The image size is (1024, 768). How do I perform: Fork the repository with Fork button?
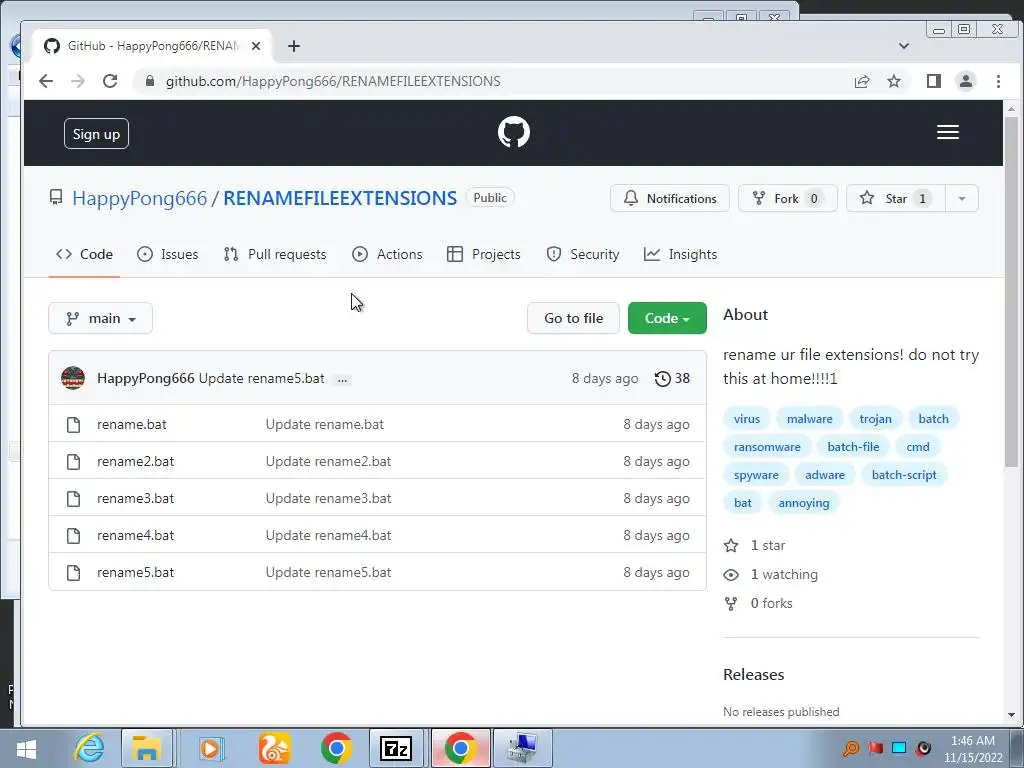788,199
